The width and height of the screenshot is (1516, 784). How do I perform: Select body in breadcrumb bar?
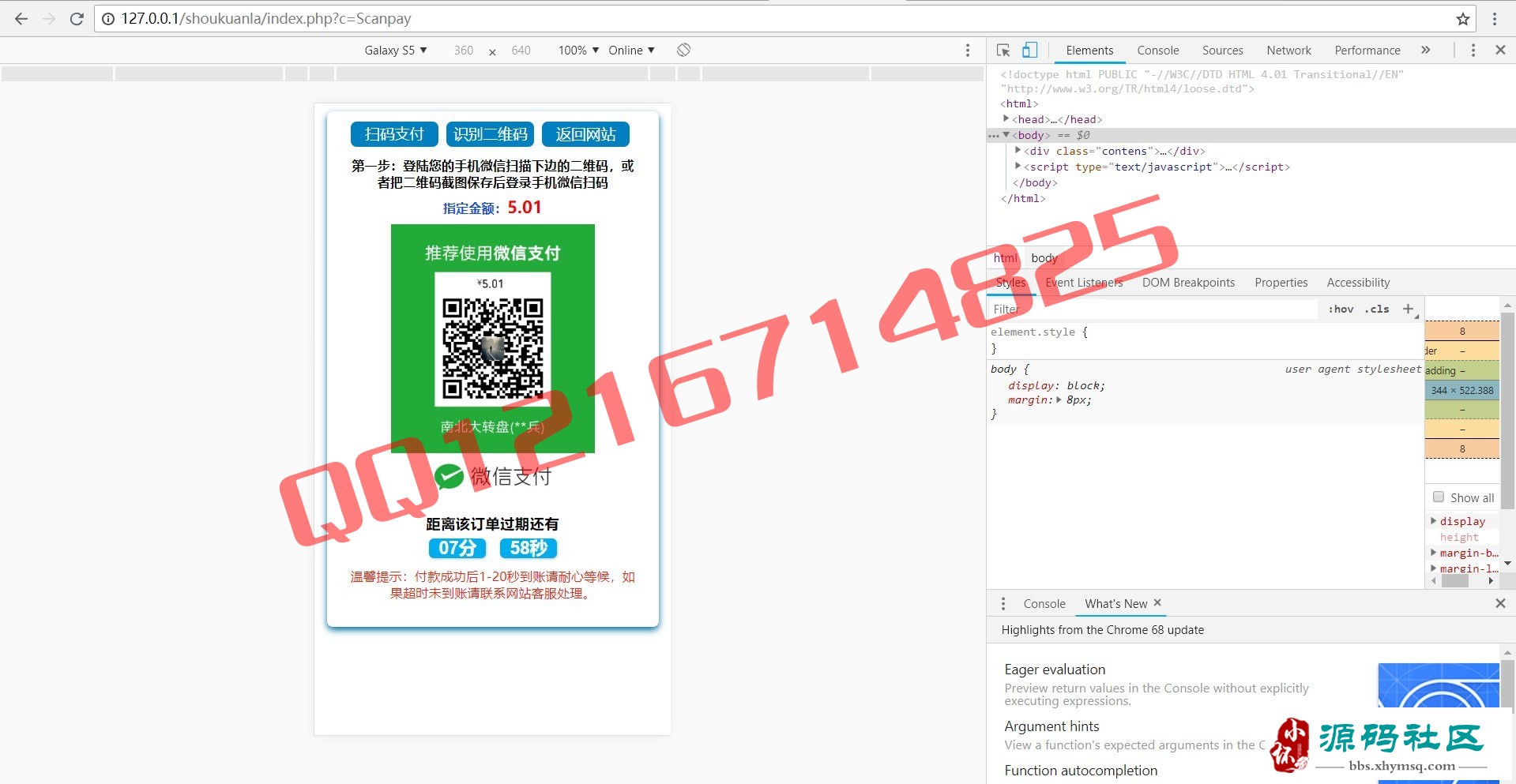tap(1044, 258)
